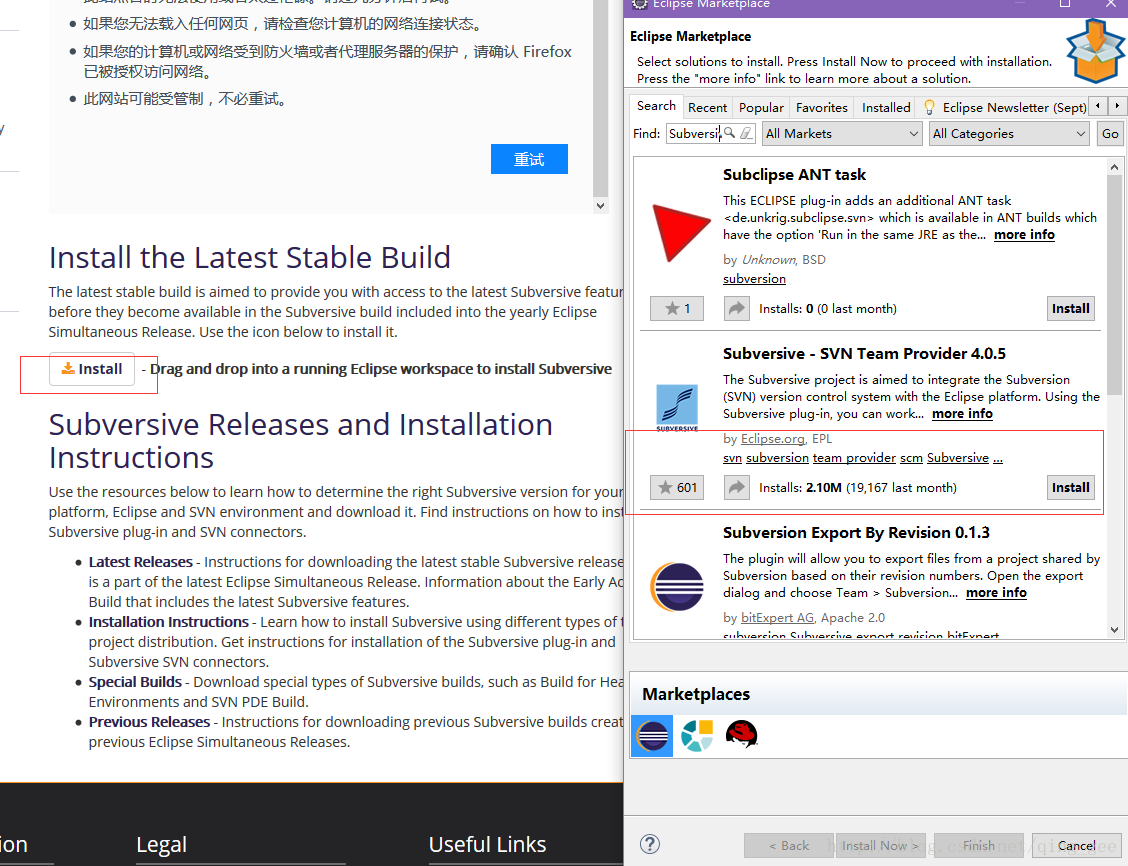The height and width of the screenshot is (866, 1128).
Task: Select the Red Hat marketplace icon
Action: (741, 734)
